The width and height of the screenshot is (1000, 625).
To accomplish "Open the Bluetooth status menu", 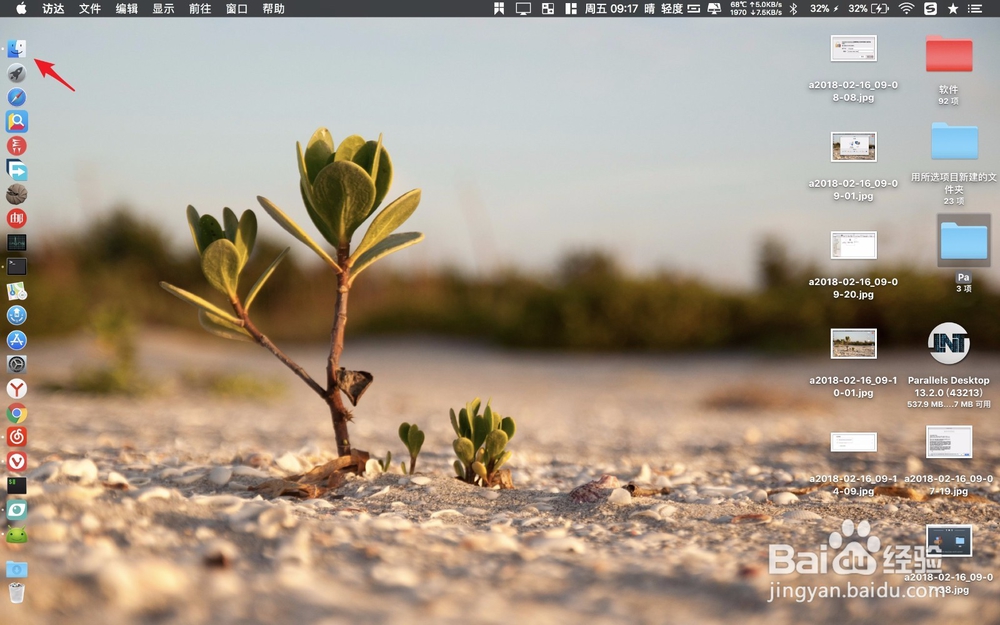I will coord(793,8).
